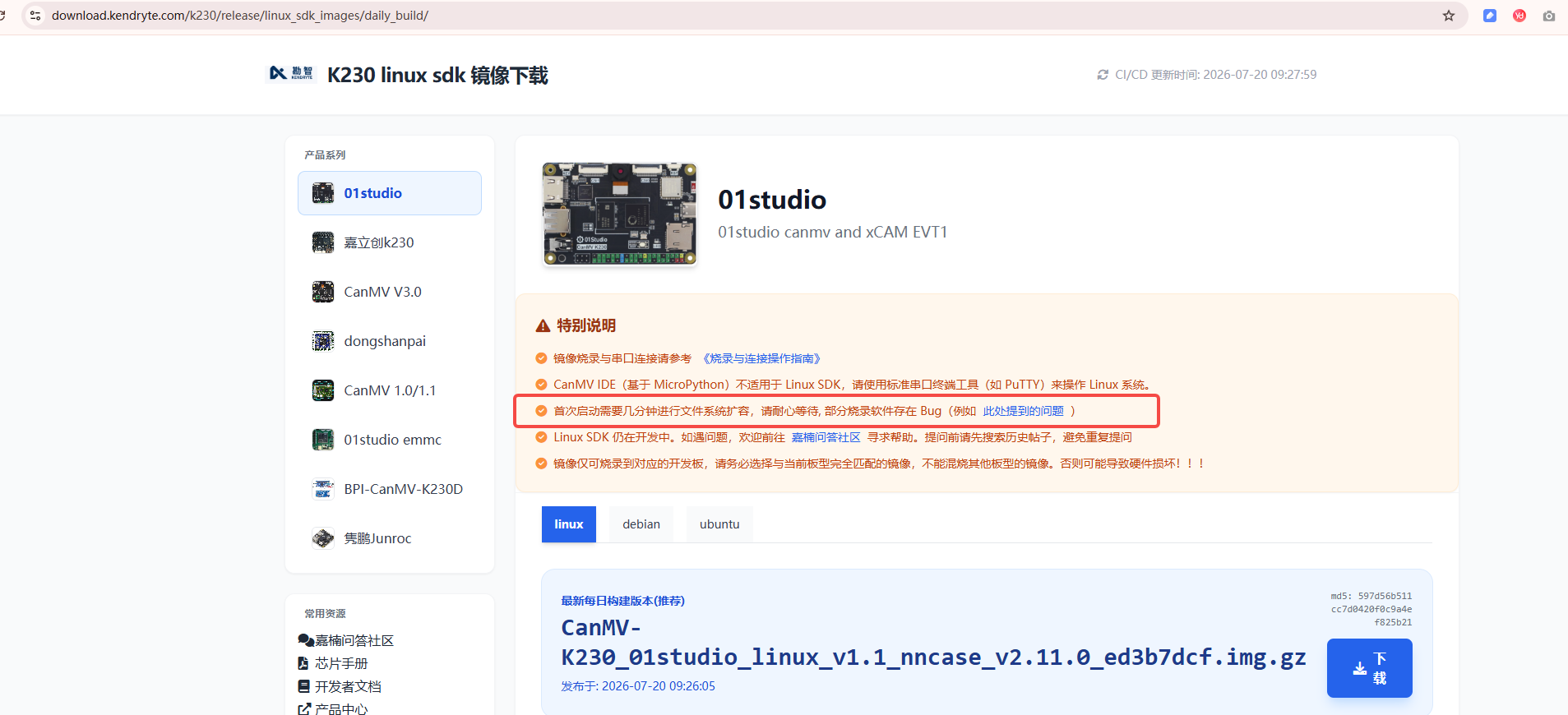Click the camera screenshot extension icon
The width and height of the screenshot is (1568, 715).
click(1549, 16)
